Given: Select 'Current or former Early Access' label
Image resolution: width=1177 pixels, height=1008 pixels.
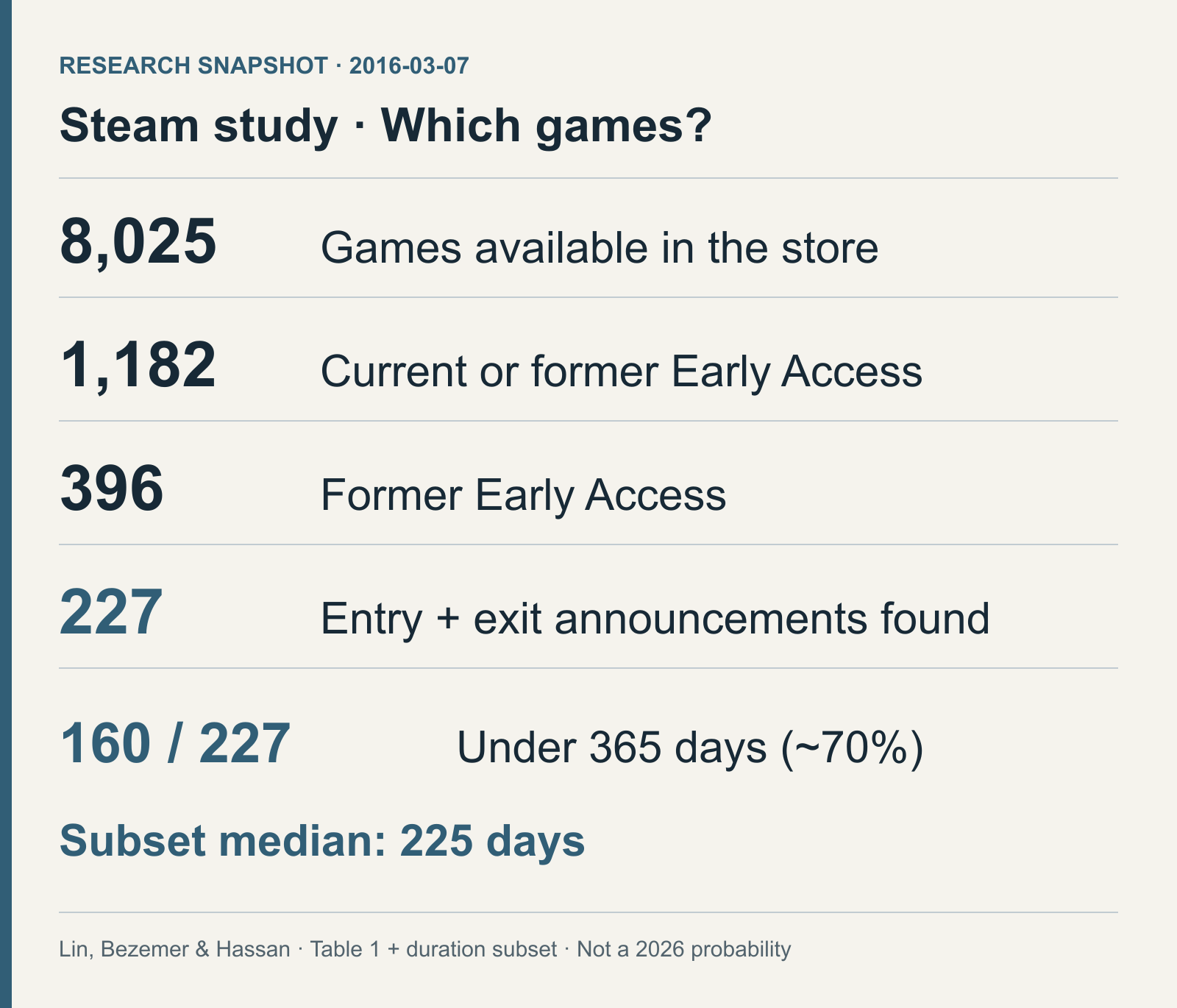Looking at the screenshot, I should tap(622, 371).
